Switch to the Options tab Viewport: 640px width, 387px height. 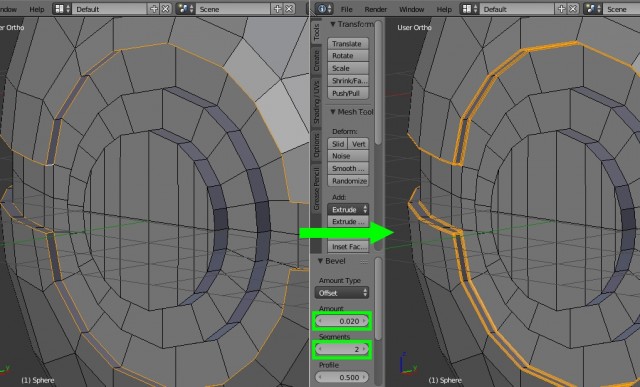[316, 145]
